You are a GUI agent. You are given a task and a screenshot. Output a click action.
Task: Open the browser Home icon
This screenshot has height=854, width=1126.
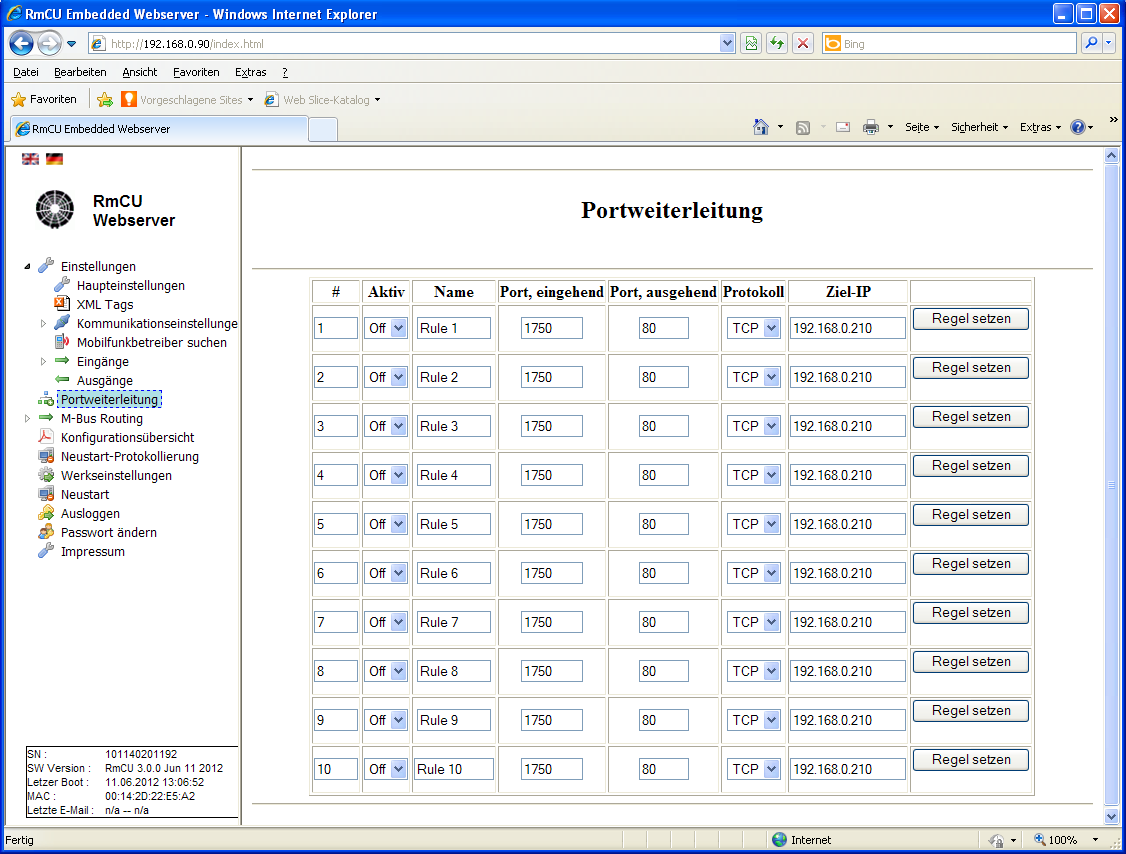pyautogui.click(x=761, y=127)
